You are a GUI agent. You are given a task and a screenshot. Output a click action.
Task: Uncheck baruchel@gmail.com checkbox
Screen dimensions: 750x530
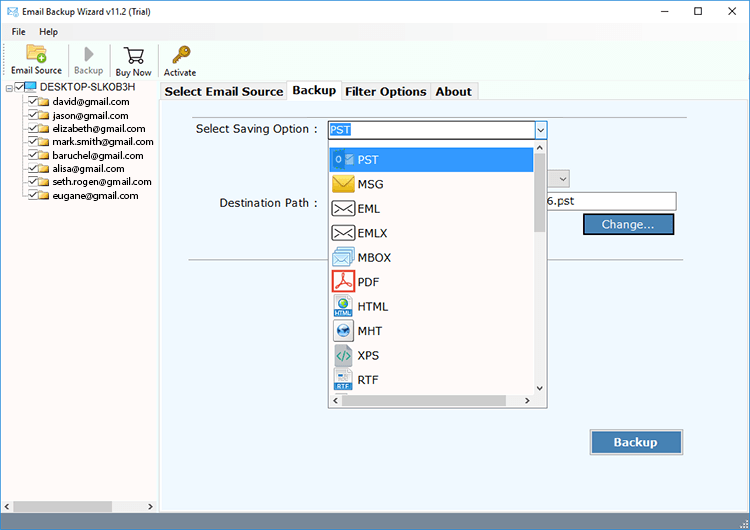33,155
